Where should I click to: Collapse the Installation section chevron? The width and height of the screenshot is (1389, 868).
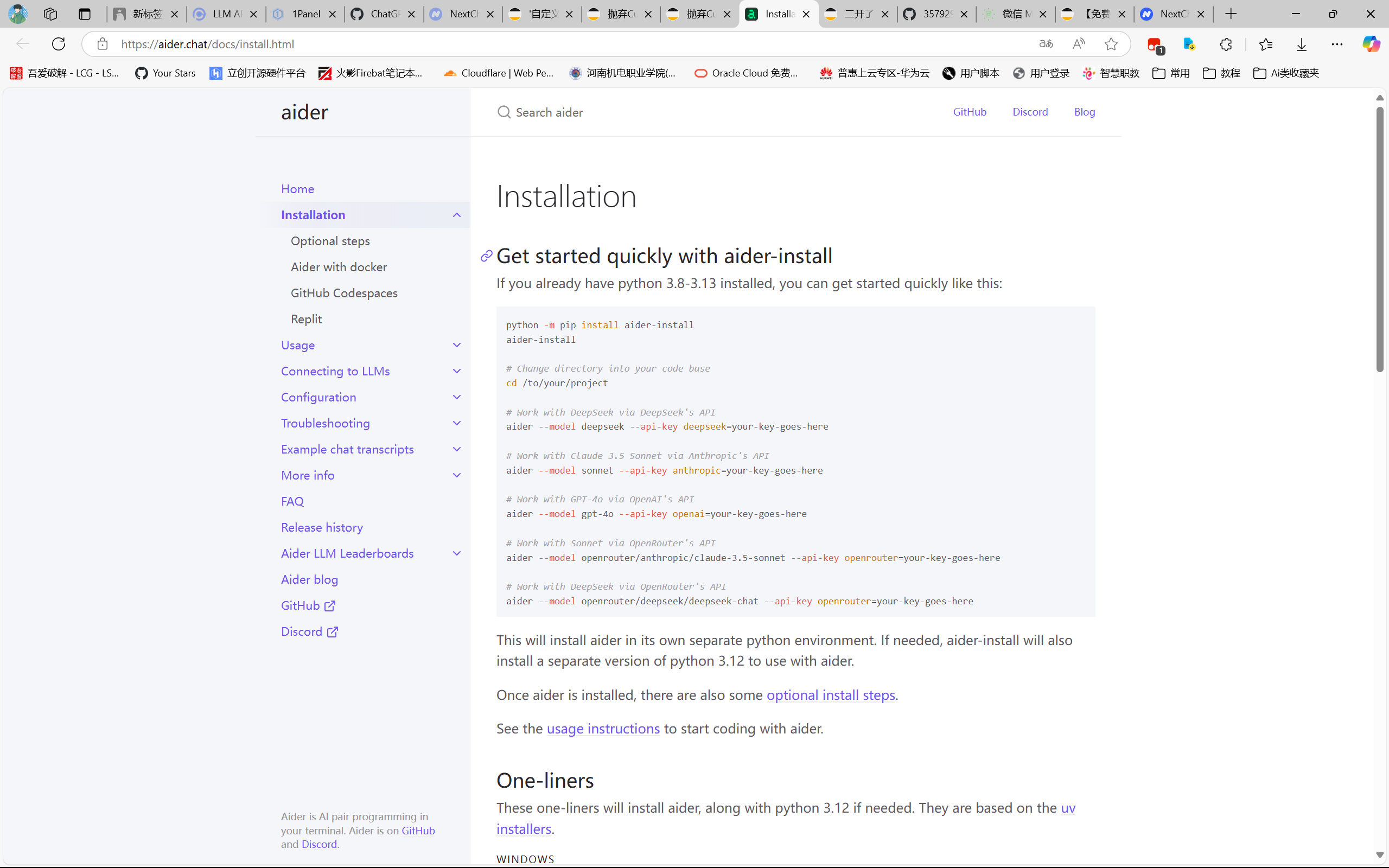pos(457,215)
